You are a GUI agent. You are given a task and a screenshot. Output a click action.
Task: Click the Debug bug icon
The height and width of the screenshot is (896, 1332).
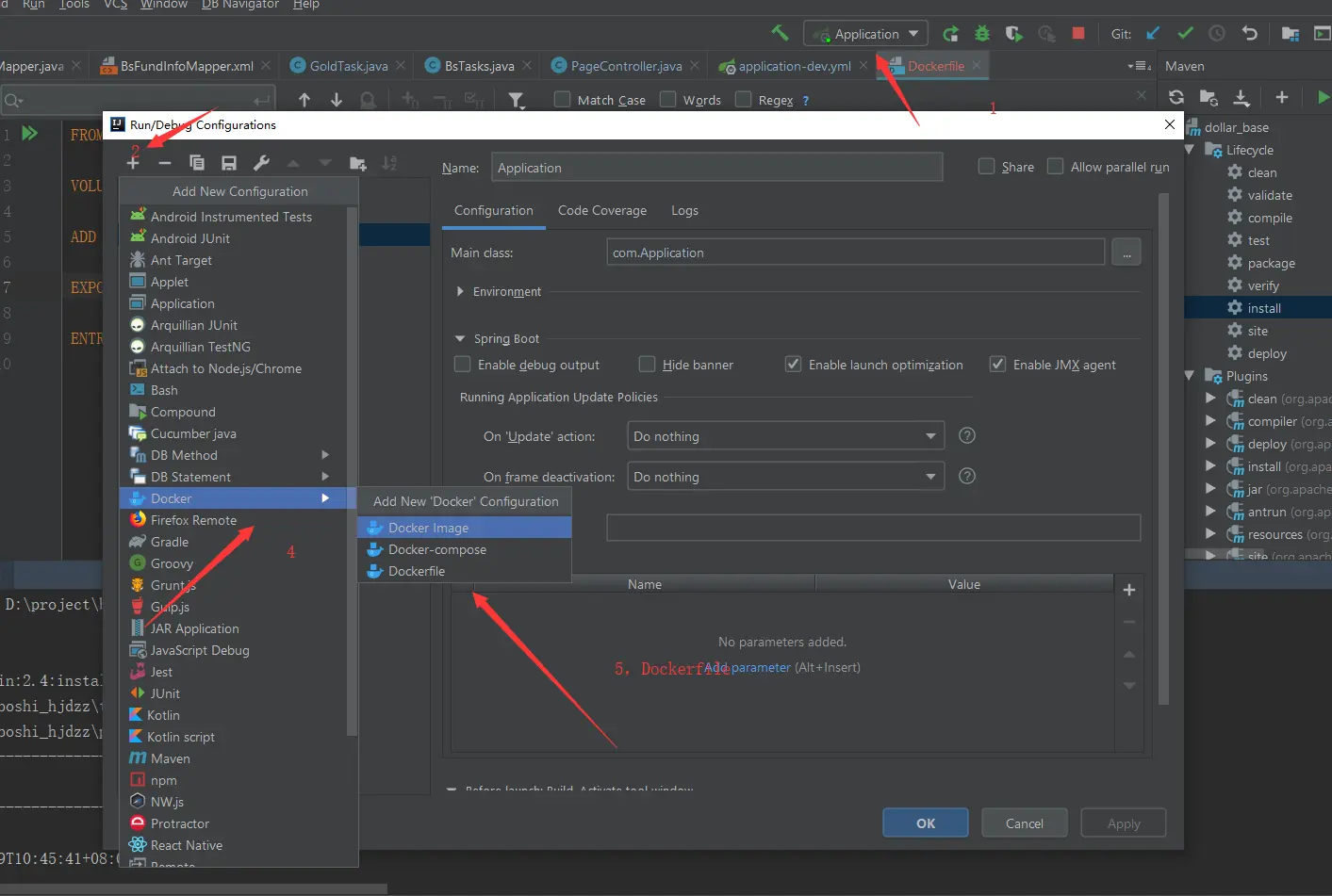point(982,34)
